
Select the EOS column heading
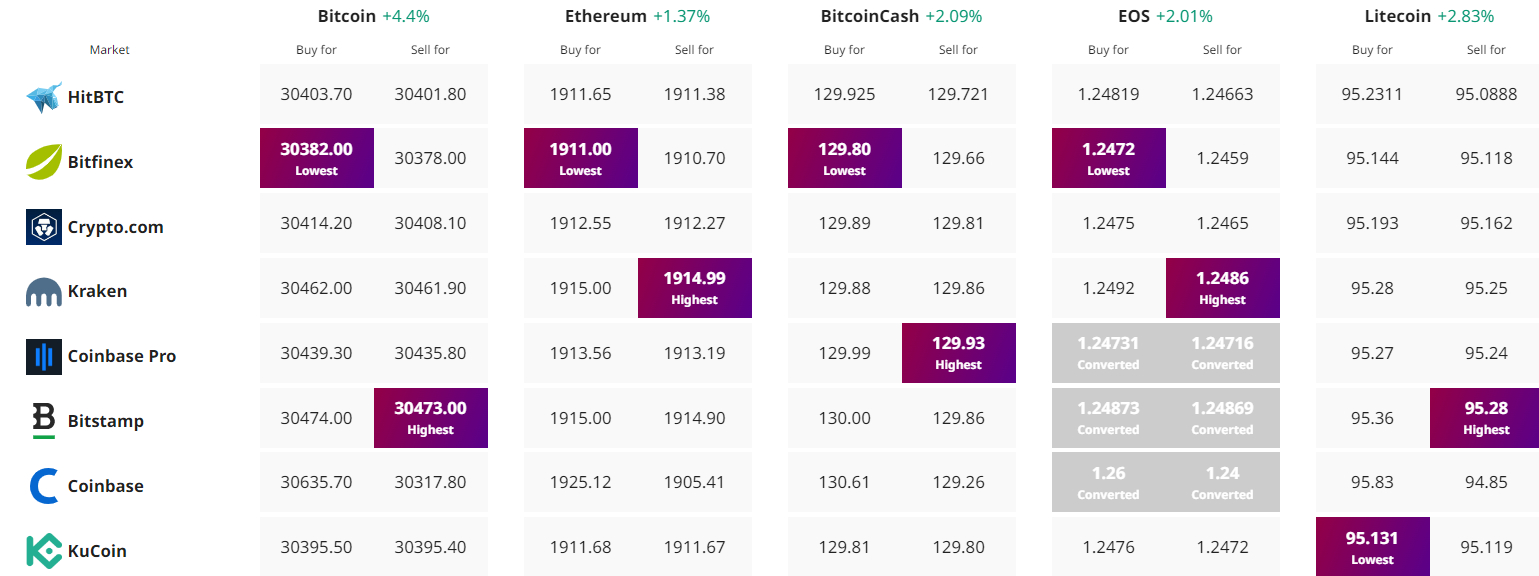1133,16
